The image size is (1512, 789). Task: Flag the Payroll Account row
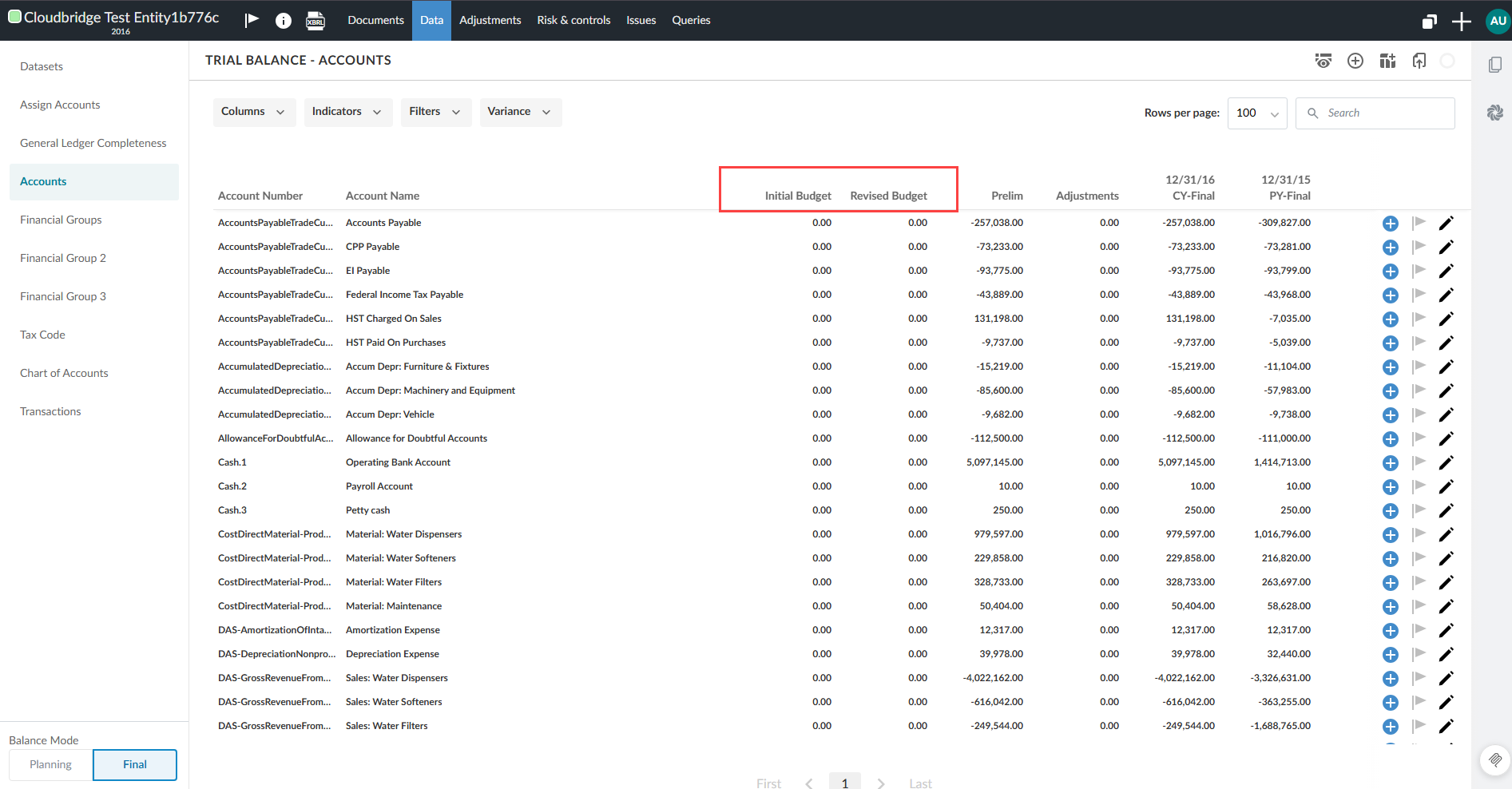tap(1419, 486)
